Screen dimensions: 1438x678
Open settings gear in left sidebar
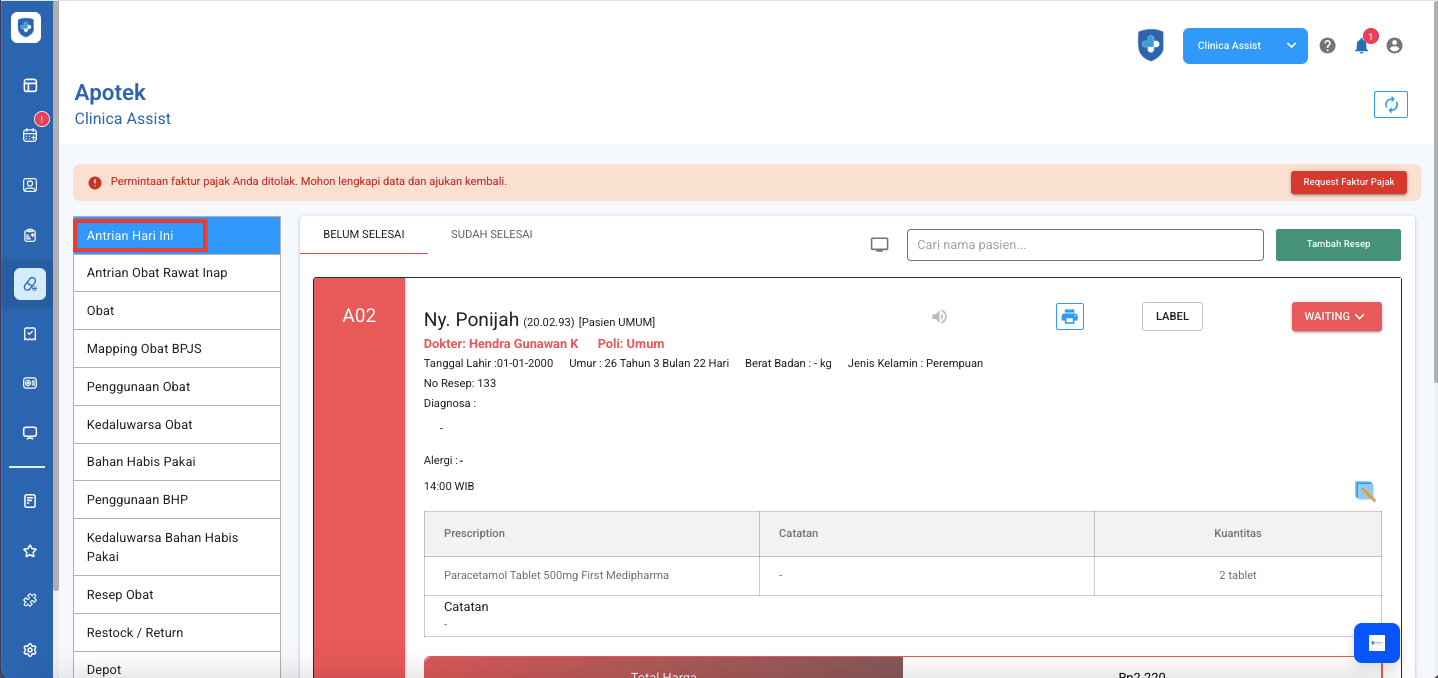point(30,650)
